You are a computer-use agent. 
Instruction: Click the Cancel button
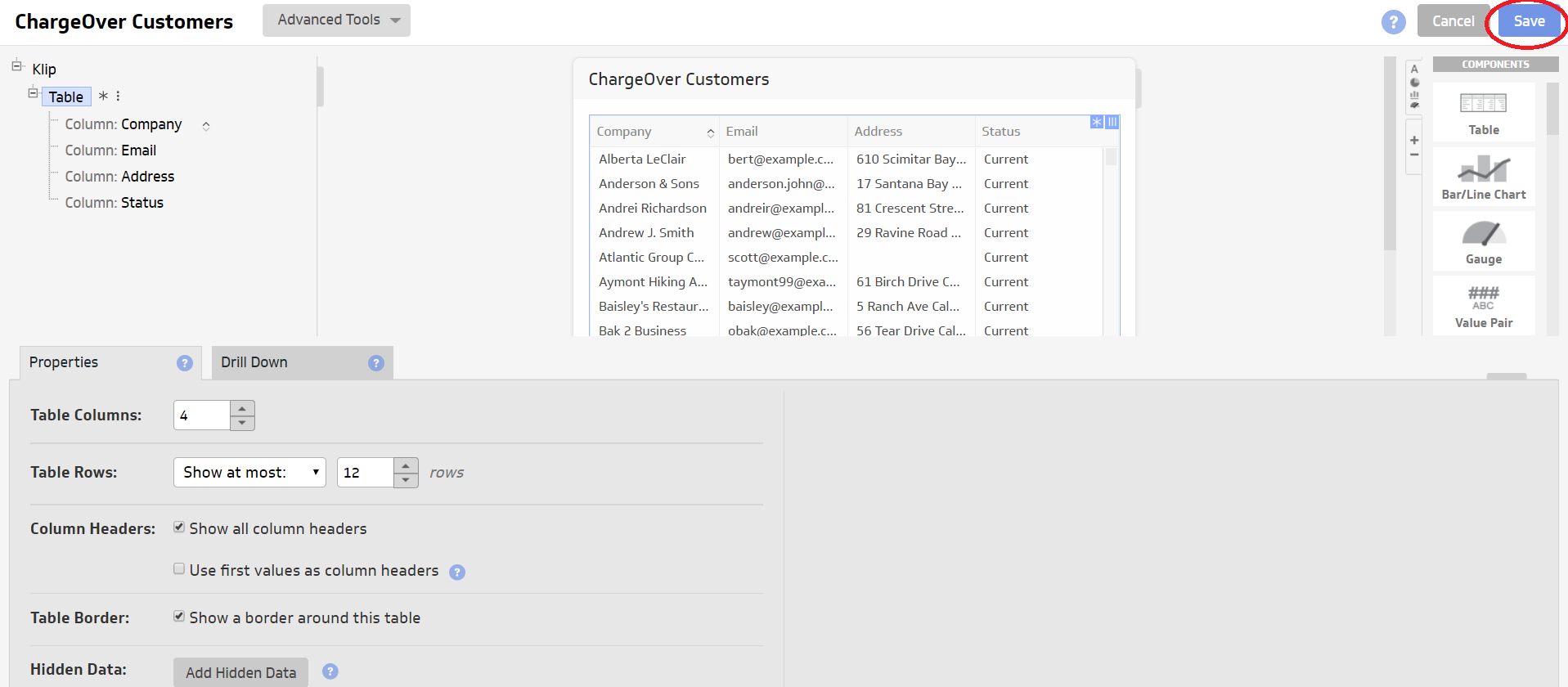coord(1453,21)
